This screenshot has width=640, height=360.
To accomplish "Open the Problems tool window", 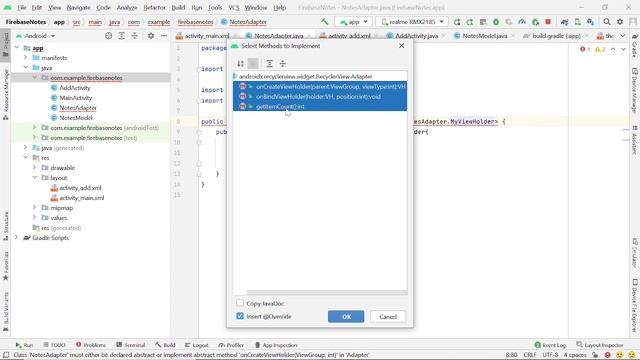I will point(91,345).
